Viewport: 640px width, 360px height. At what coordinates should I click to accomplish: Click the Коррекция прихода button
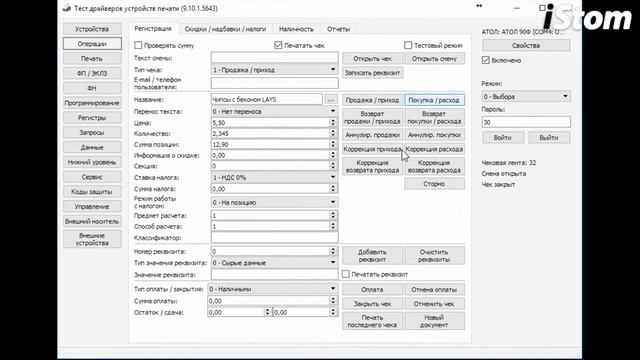(x=372, y=149)
